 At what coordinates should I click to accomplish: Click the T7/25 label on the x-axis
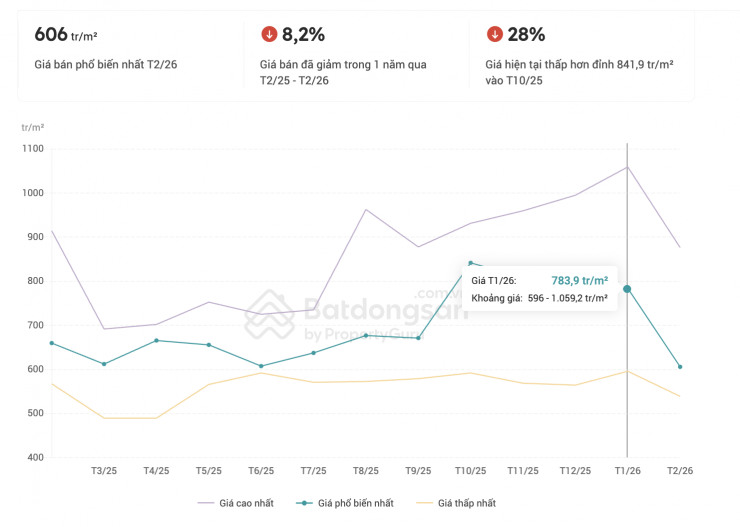click(x=313, y=470)
